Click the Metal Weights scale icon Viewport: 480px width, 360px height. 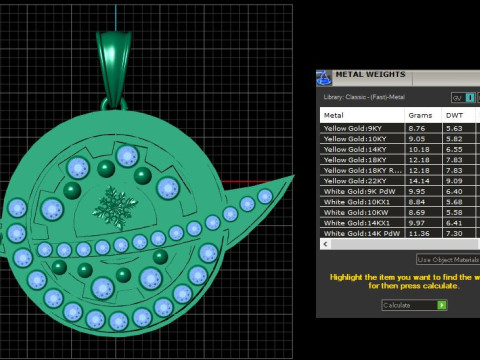(324, 78)
